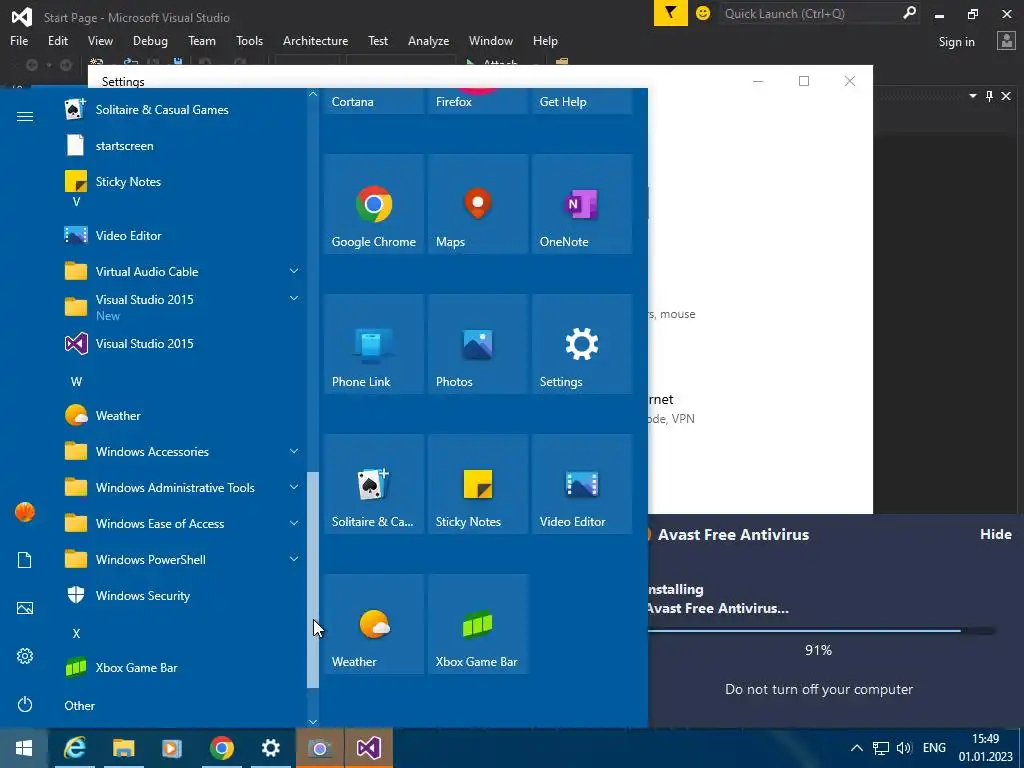This screenshot has height=768, width=1024.
Task: Open the volume control in system tray
Action: 904,748
